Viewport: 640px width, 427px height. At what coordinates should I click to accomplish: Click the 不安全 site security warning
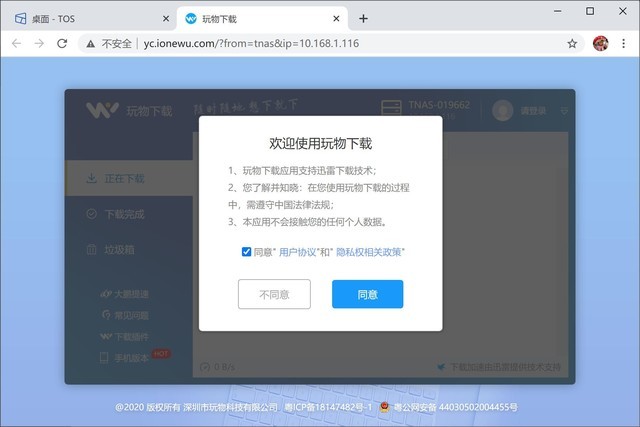tap(109, 43)
